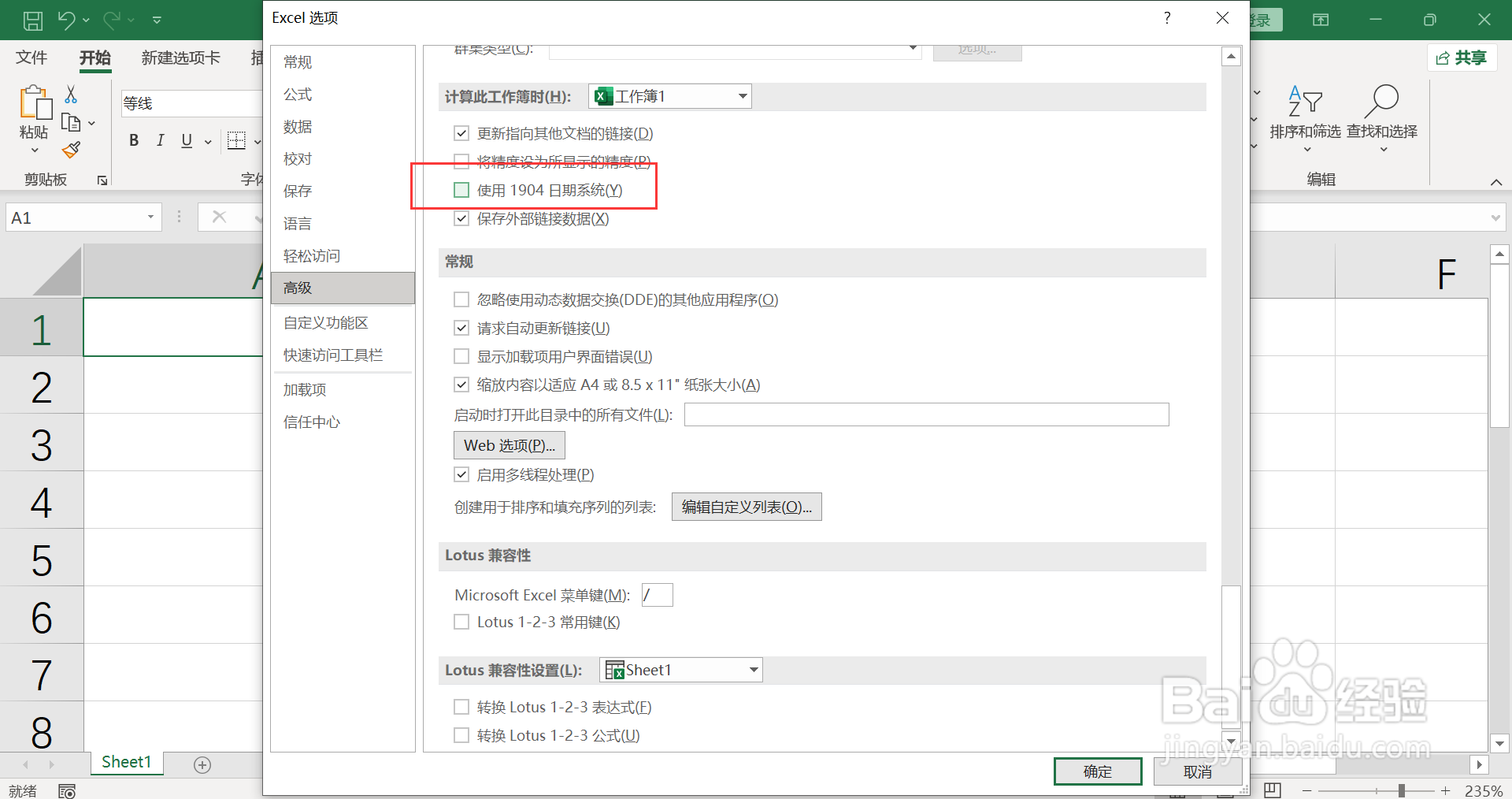Toggle 更新指向其他文档的链接 checkbox
This screenshot has width=1512, height=799.
461,133
